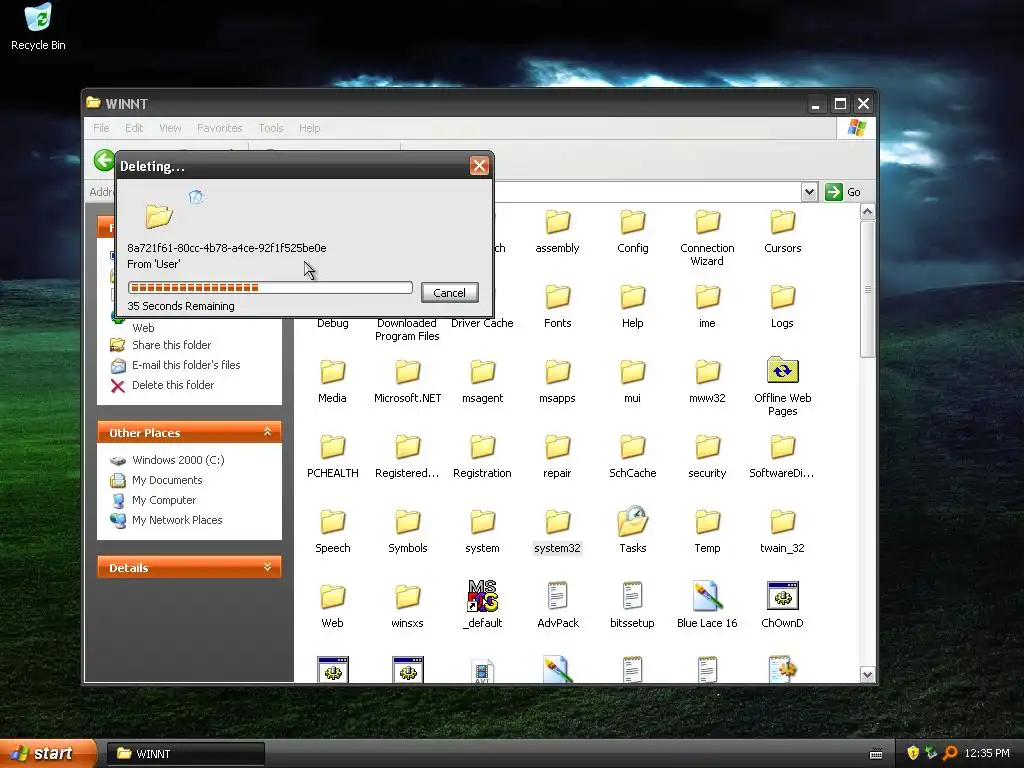Image resolution: width=1024 pixels, height=768 pixels.
Task: Select the security folder
Action: [x=707, y=457]
